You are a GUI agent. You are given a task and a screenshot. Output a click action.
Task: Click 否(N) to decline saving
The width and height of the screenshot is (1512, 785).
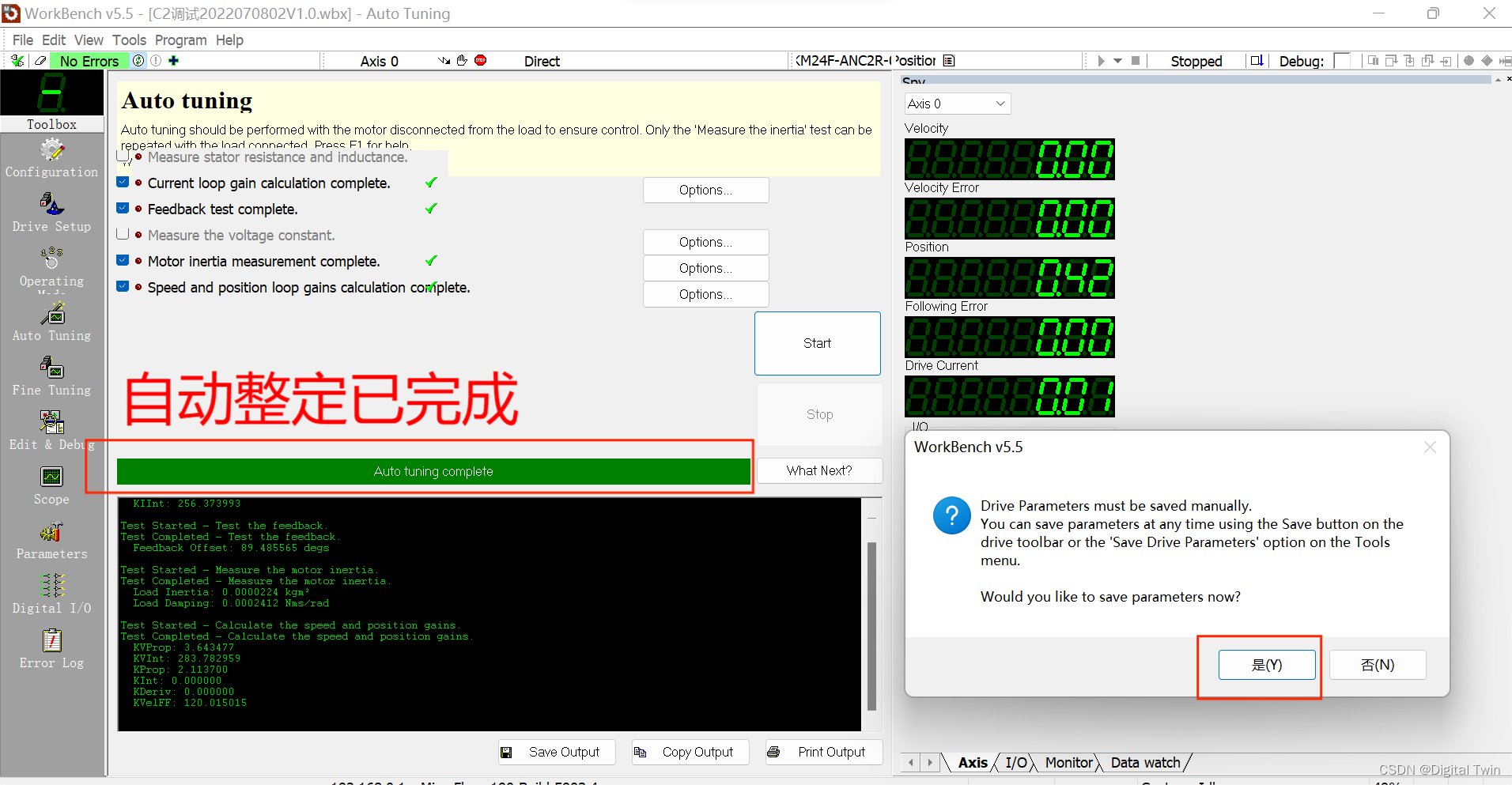click(x=1378, y=665)
